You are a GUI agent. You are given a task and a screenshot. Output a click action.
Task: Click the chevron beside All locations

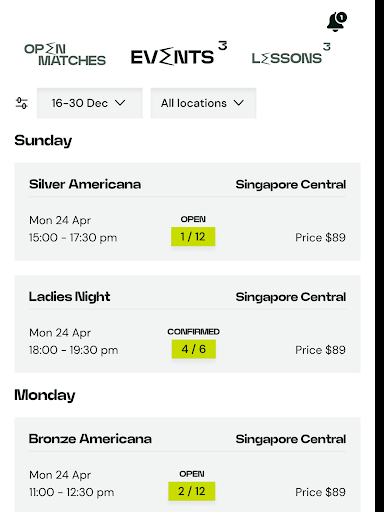pos(239,103)
